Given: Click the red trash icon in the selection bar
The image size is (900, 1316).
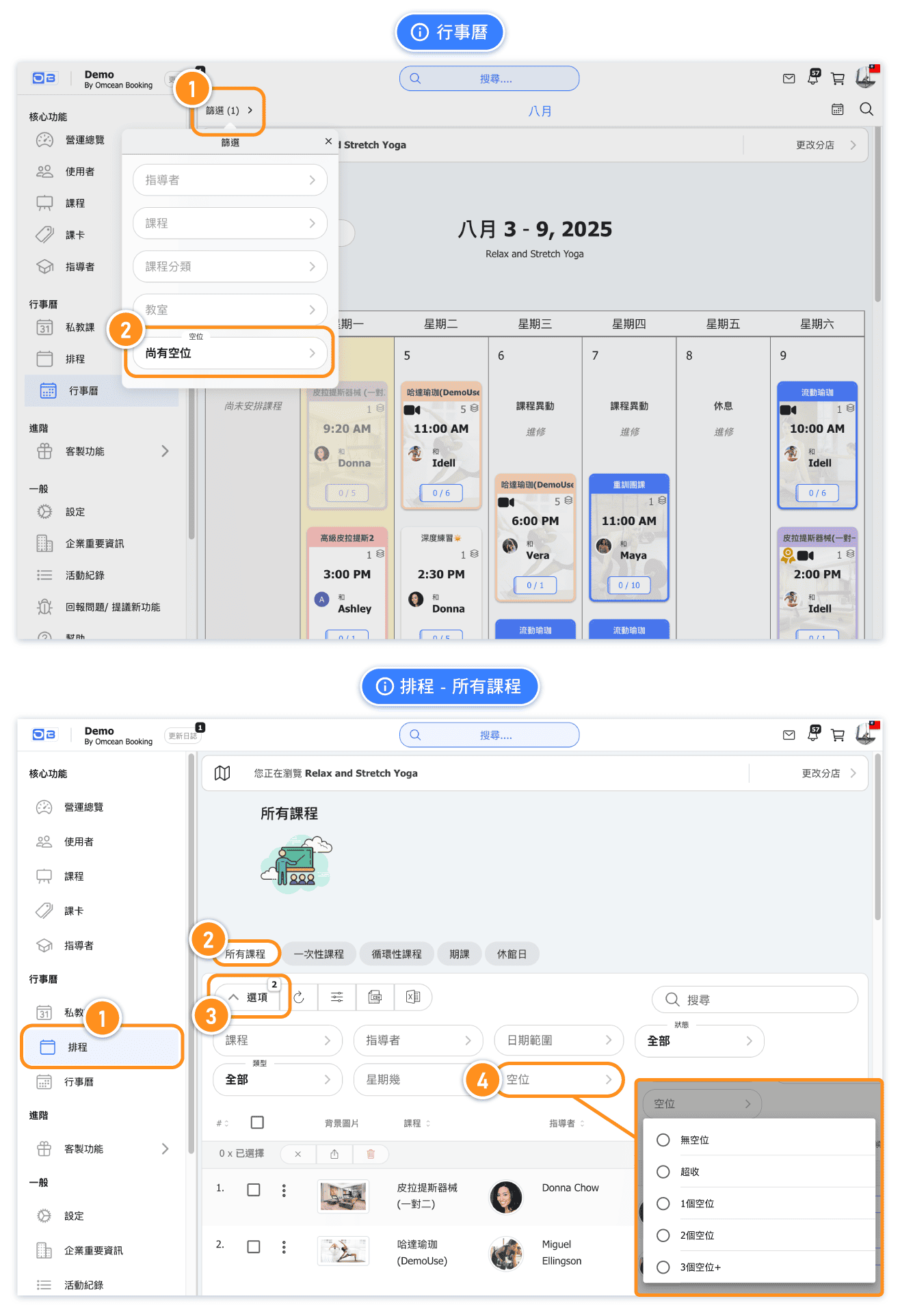Looking at the screenshot, I should (371, 1154).
